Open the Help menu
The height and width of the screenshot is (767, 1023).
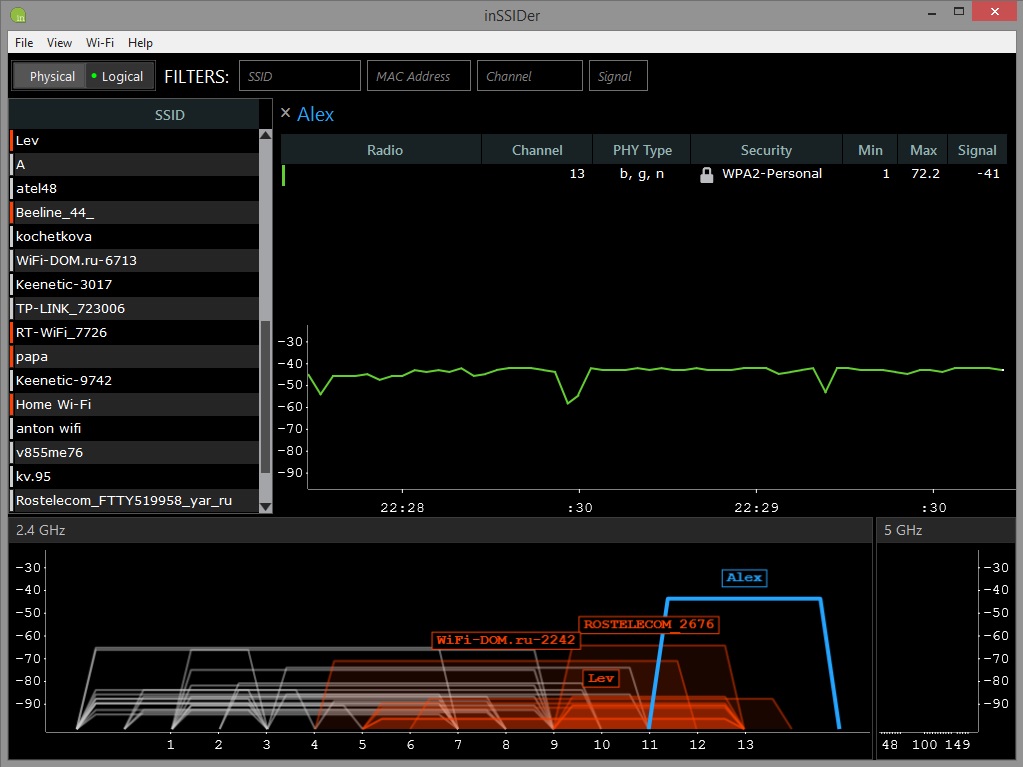(x=141, y=43)
